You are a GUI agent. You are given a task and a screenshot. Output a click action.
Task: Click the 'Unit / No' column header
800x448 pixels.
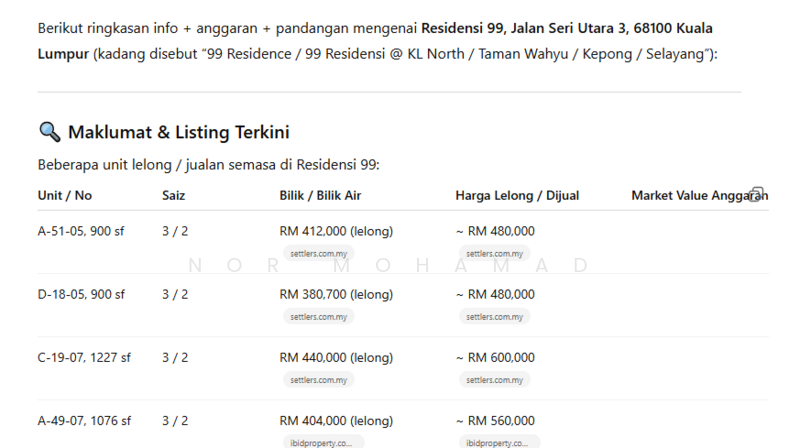[65, 196]
